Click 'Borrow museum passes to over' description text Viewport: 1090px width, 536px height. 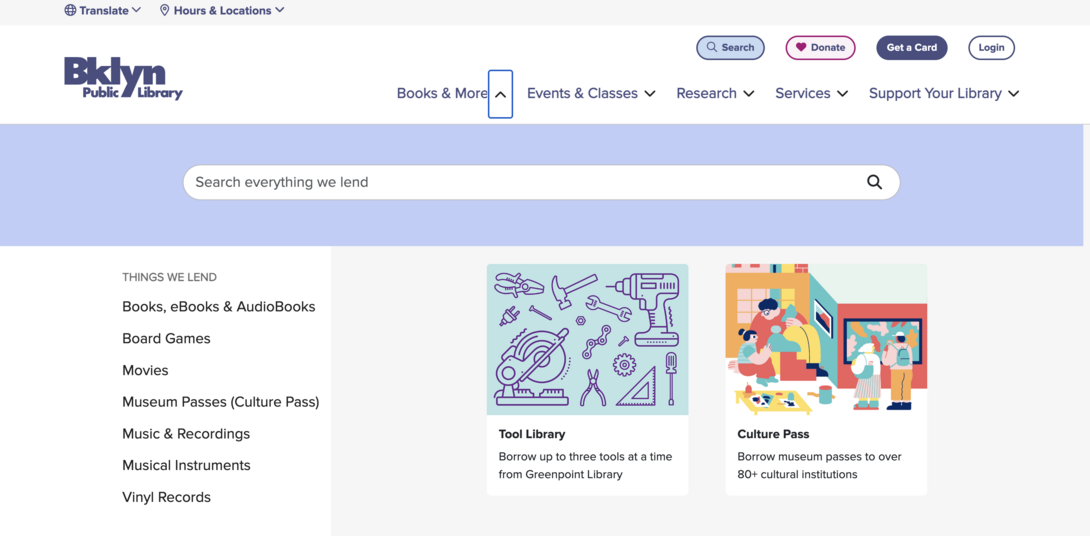coord(820,466)
